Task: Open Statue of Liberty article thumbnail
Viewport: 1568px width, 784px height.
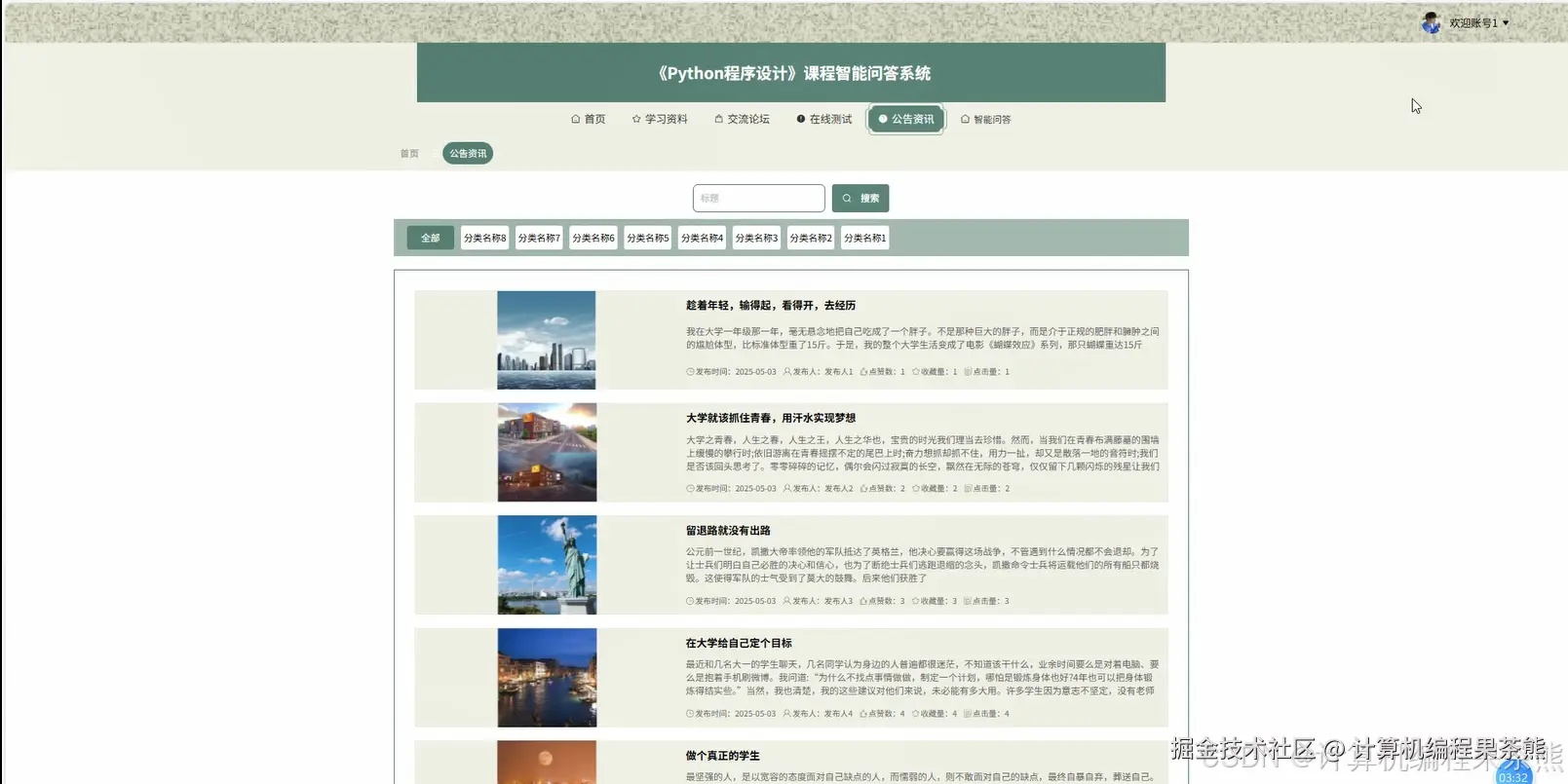Action: pos(547,565)
